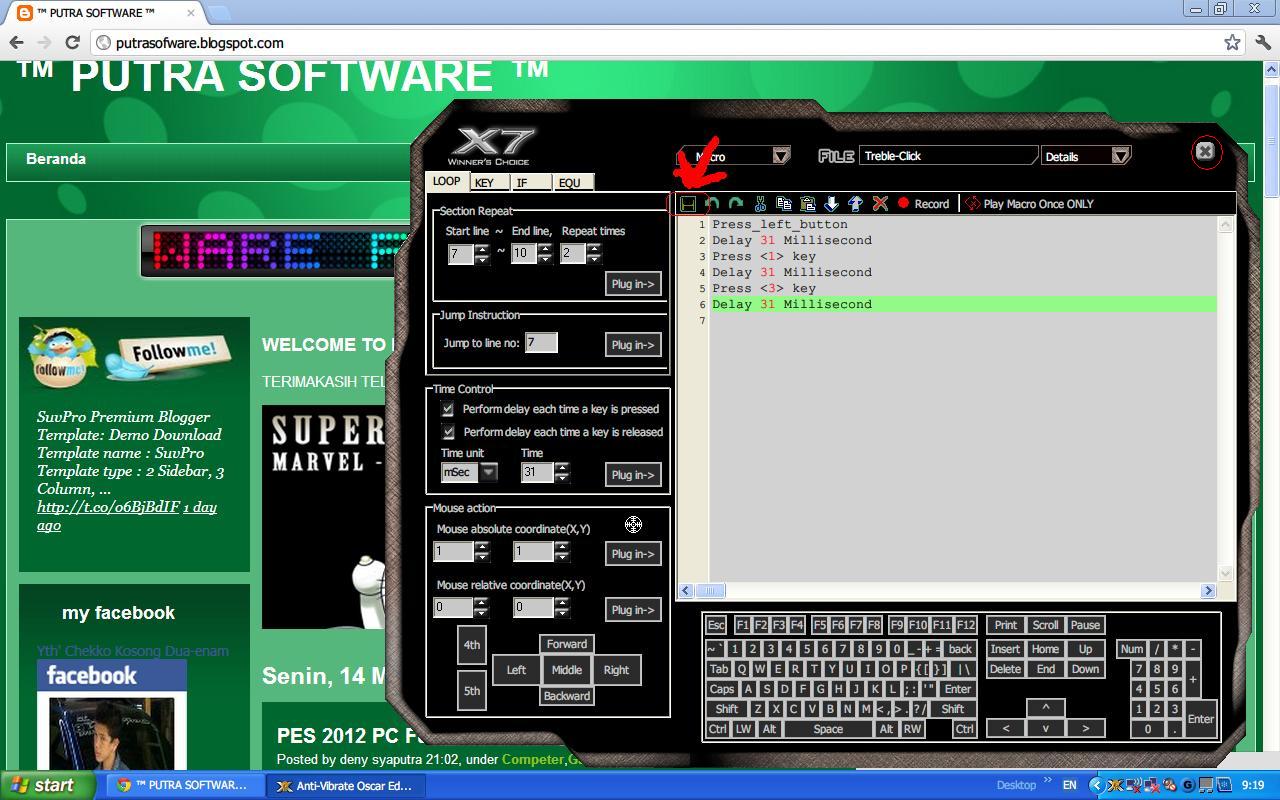
Task: Click the save macro floppy icon
Action: (688, 204)
